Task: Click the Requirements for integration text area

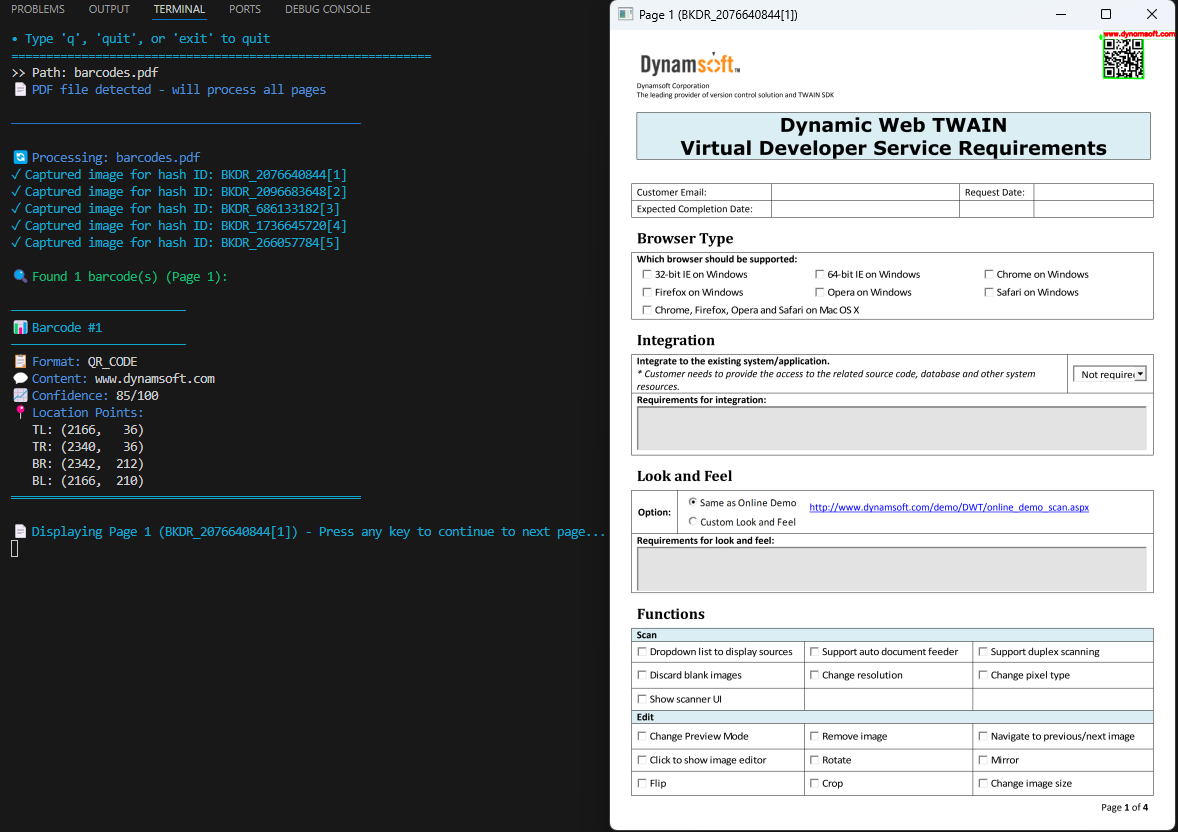Action: pyautogui.click(x=891, y=428)
